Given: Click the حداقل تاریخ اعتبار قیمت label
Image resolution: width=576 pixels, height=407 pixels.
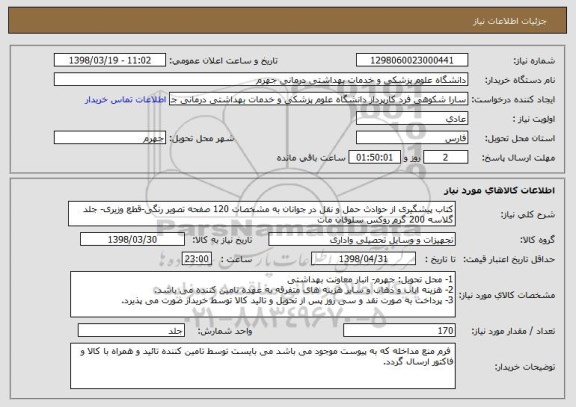Looking at the screenshot, I should 509,259.
